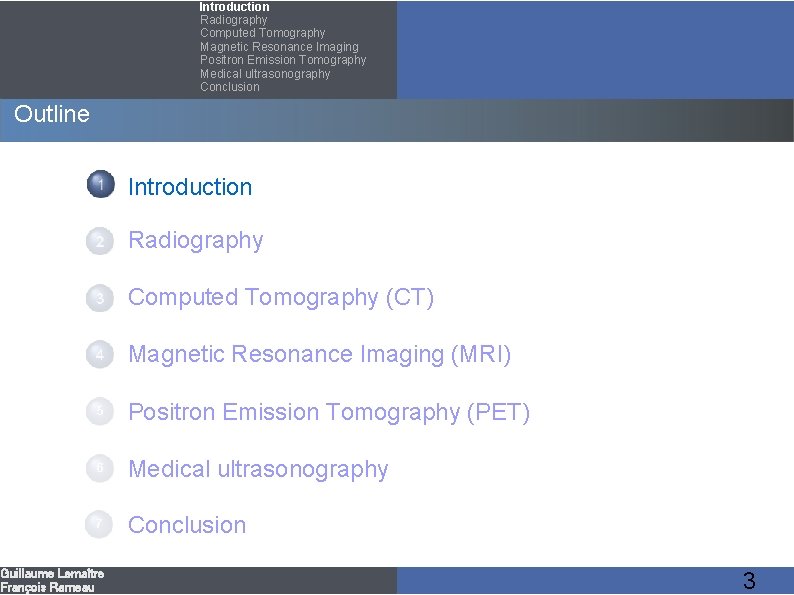Click the number 4 bullet icon

click(x=99, y=355)
